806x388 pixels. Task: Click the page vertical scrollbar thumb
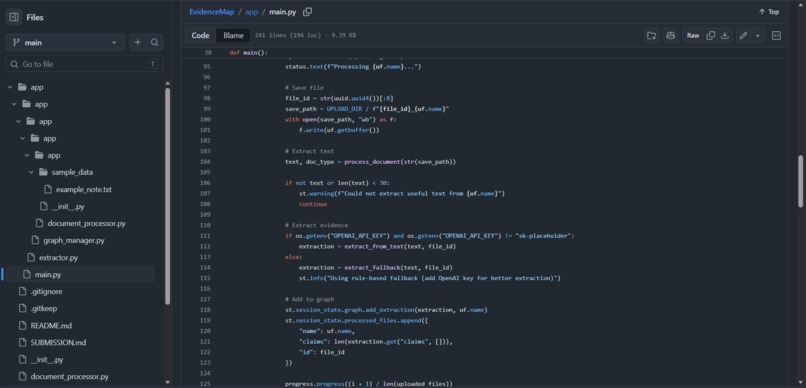click(x=800, y=181)
